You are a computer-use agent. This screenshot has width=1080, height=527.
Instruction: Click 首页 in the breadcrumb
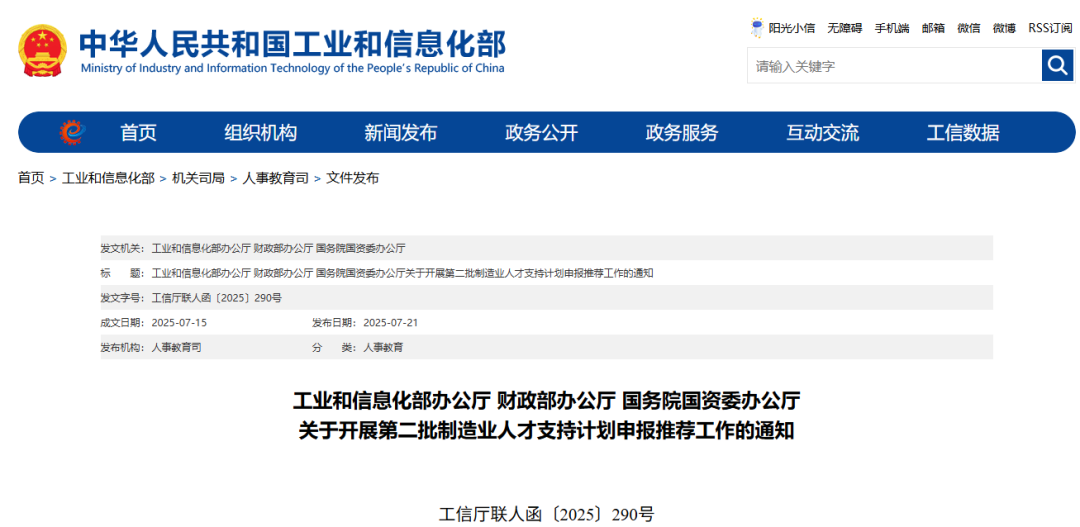(x=31, y=178)
